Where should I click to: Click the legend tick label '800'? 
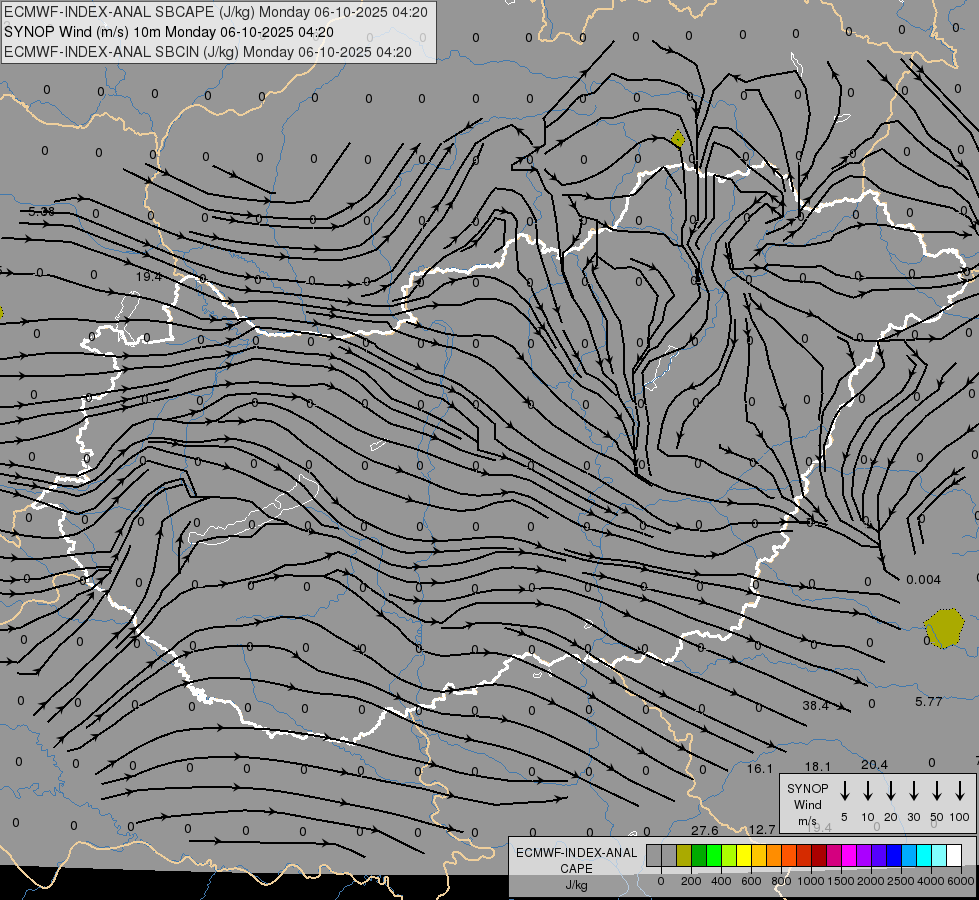(781, 881)
